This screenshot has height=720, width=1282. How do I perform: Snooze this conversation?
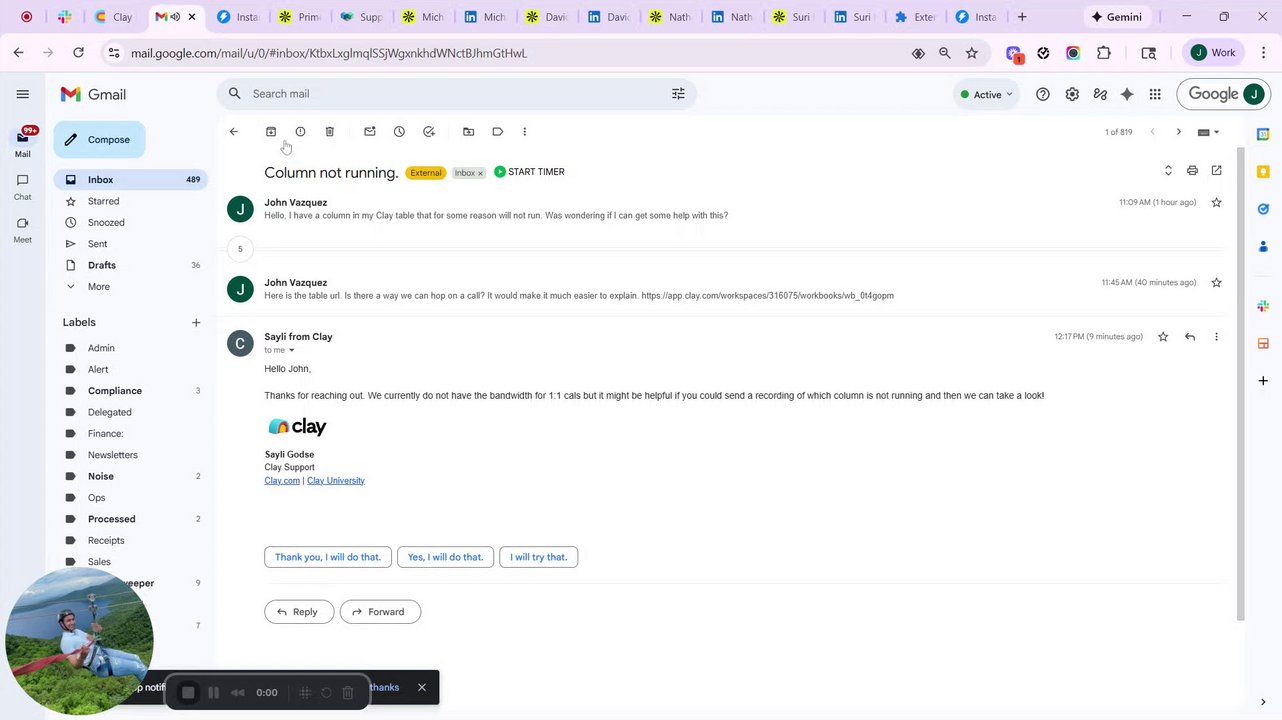pyautogui.click(x=399, y=132)
